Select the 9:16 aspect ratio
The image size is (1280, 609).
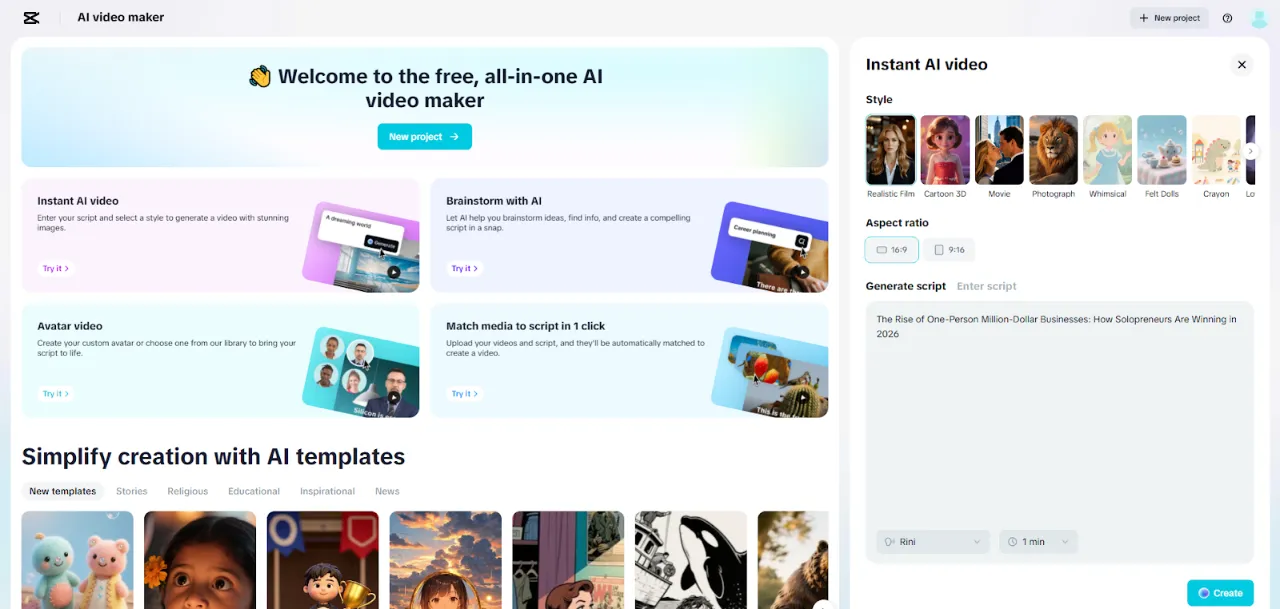click(949, 249)
